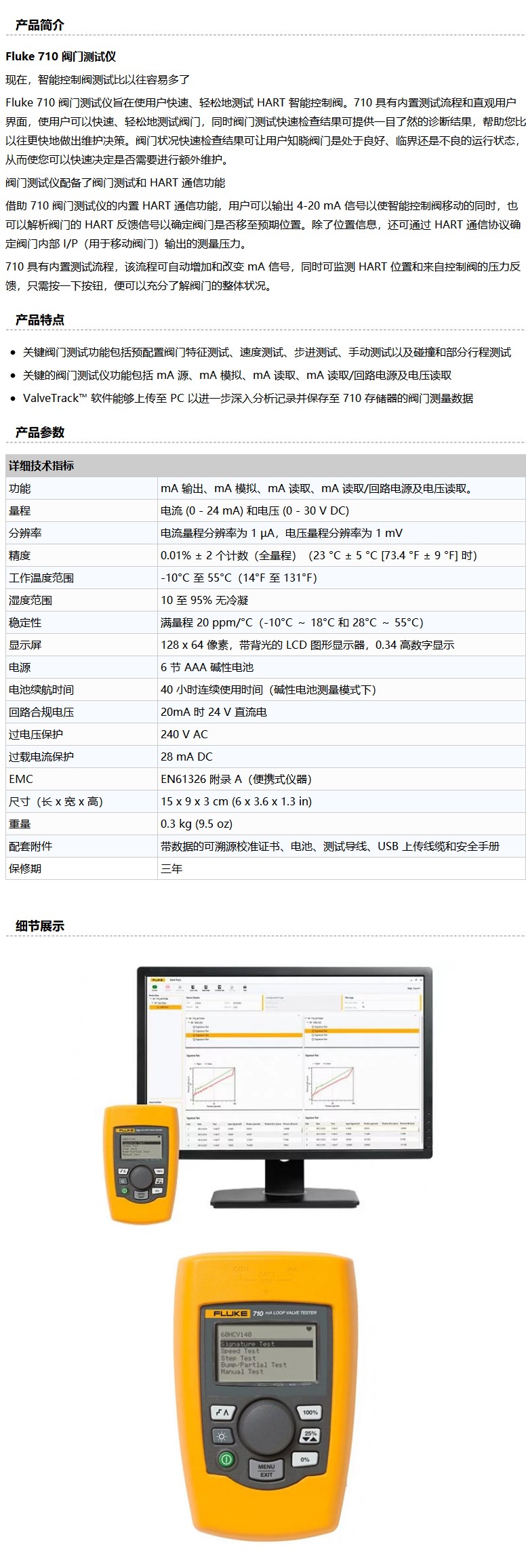Click the 电源 row label
This screenshot has height=1568, width=526.
[x=20, y=667]
